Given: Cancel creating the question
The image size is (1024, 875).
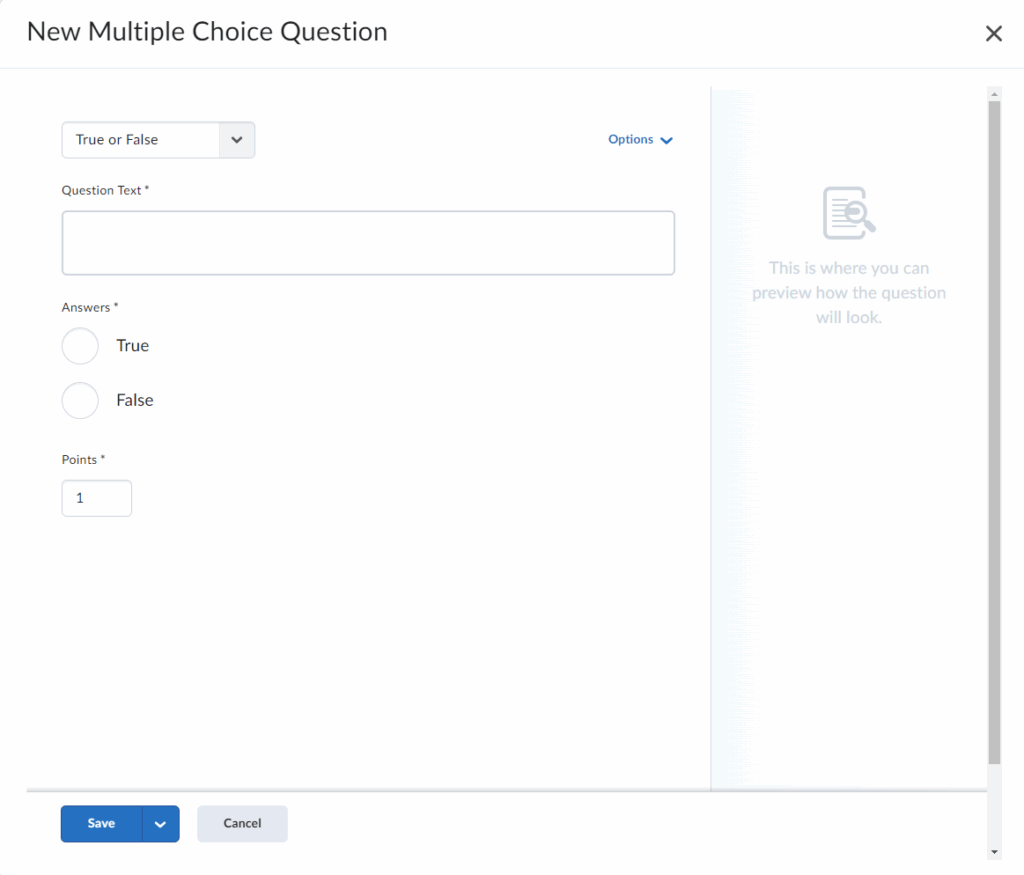Looking at the screenshot, I should (x=242, y=824).
